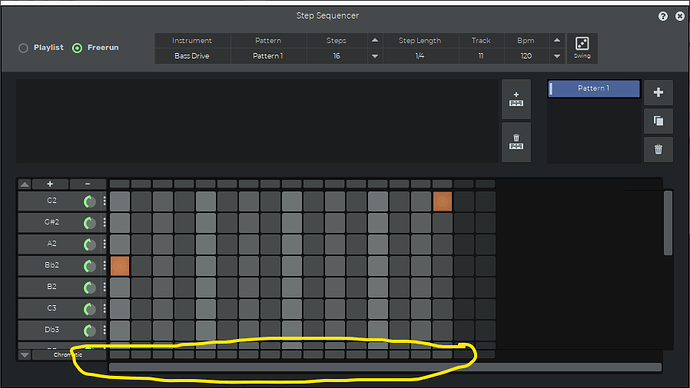
Task: Turn off the active G2 step 16
Action: click(x=442, y=201)
